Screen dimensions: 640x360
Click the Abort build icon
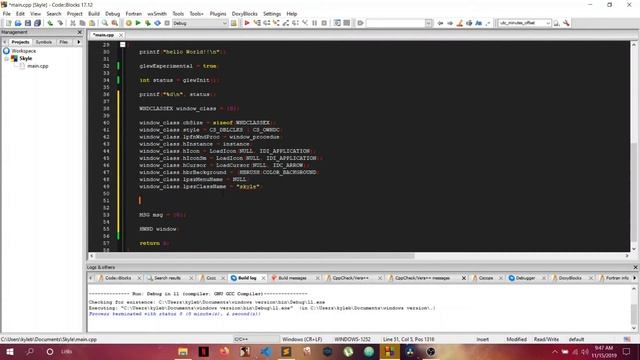(167, 23)
